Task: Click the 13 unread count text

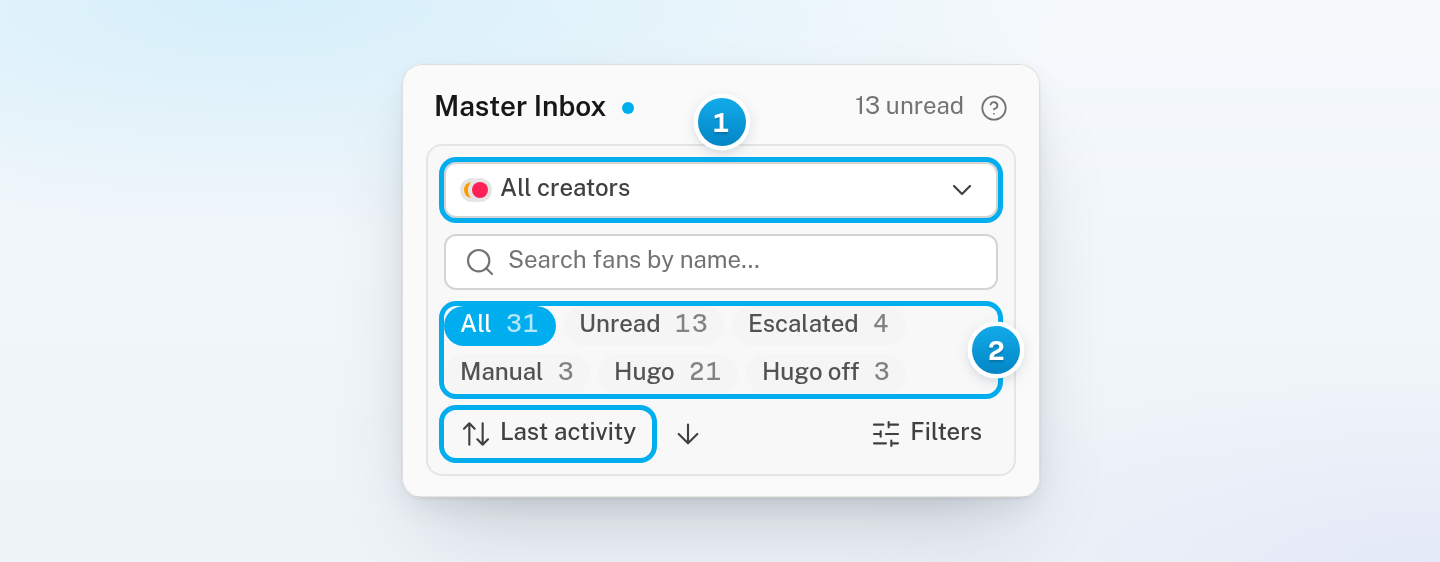Action: (x=909, y=106)
